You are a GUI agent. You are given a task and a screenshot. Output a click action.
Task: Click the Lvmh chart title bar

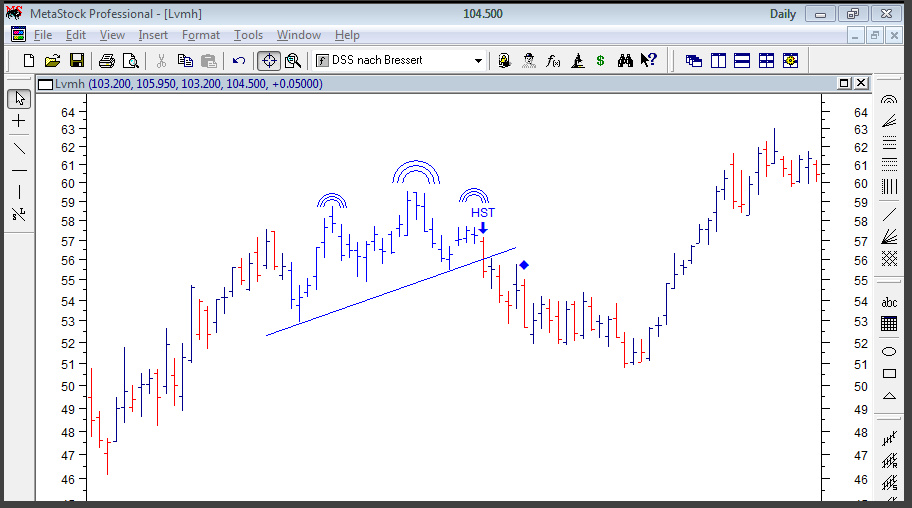pos(454,84)
